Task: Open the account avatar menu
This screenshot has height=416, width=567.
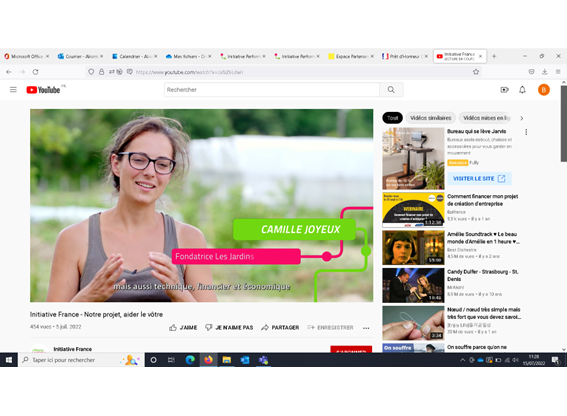Action: [544, 90]
